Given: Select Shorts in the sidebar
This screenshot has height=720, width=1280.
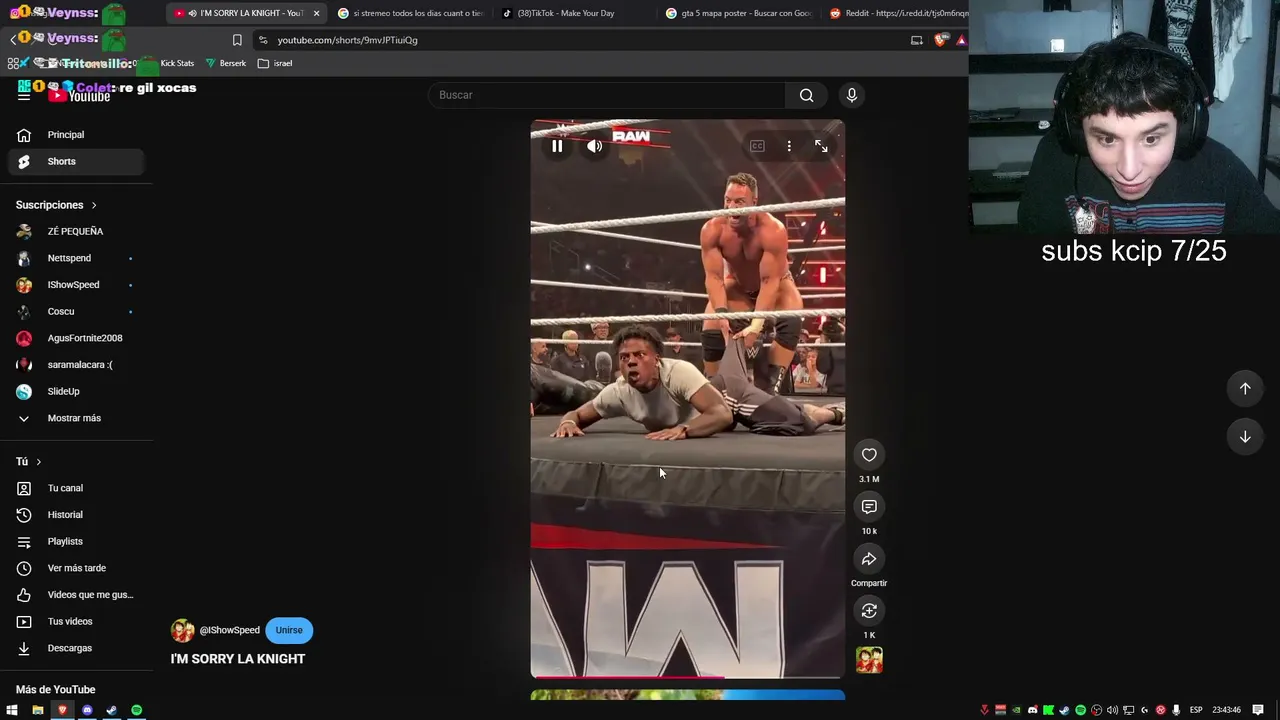Looking at the screenshot, I should tap(76, 161).
